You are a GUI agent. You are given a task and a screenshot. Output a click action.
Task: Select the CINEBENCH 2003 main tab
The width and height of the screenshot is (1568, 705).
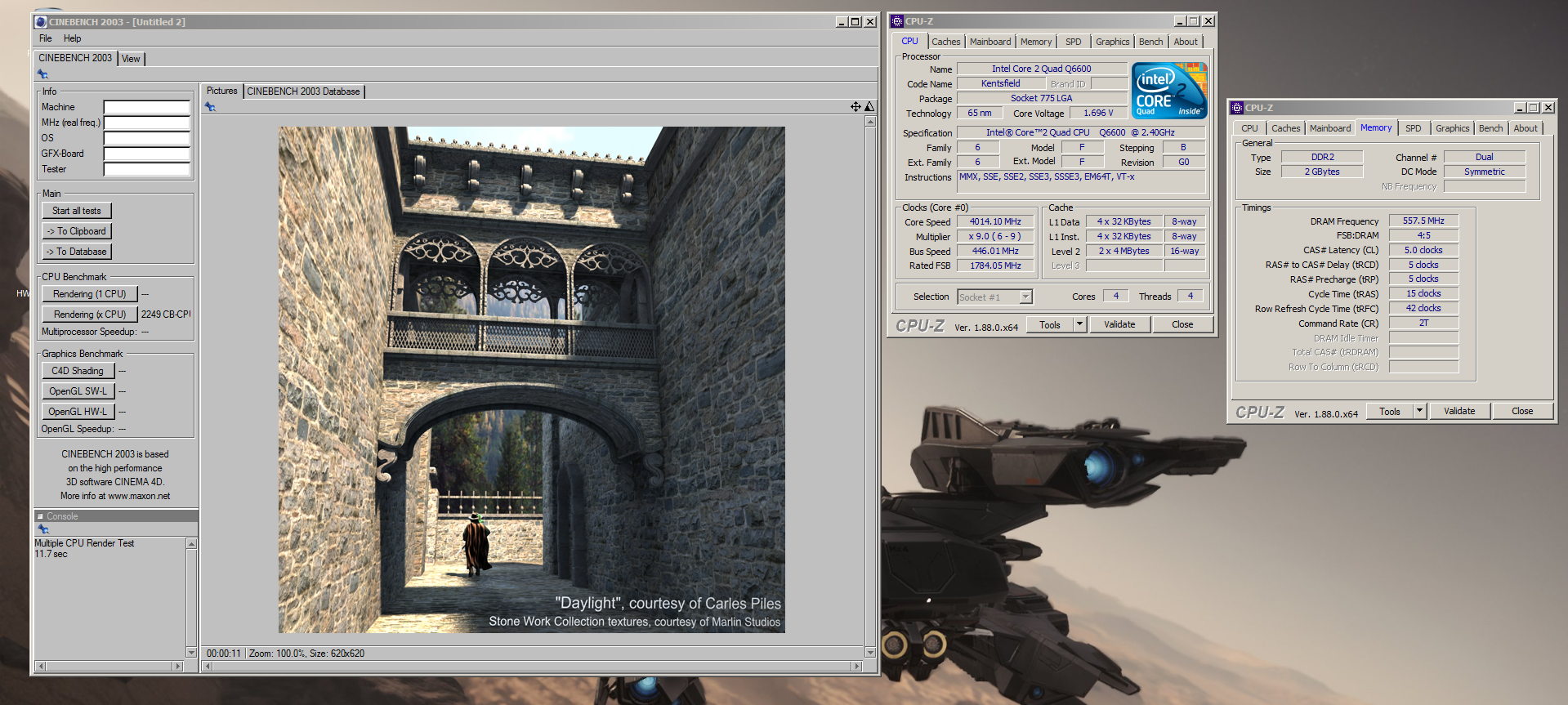coord(75,58)
